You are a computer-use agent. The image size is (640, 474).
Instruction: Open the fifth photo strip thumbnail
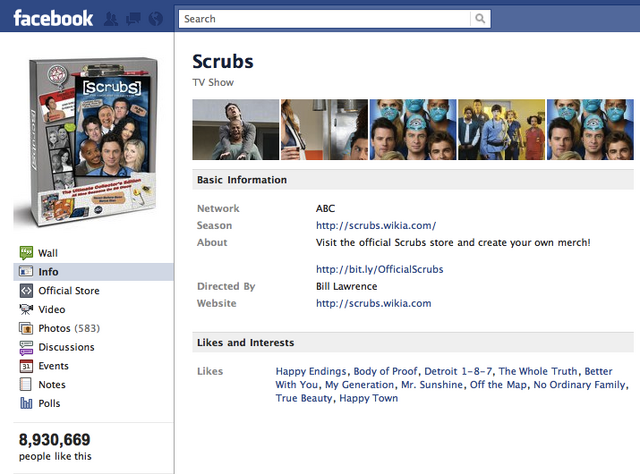[590, 129]
